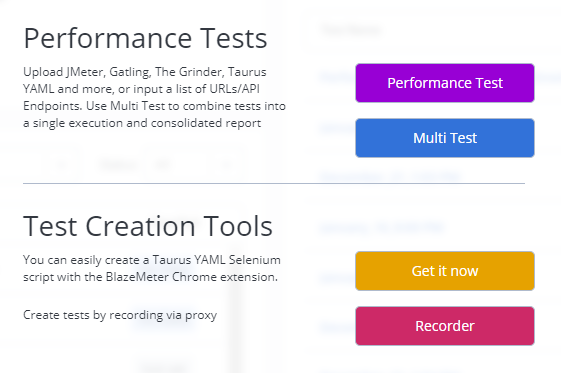Open the Recorder tool
The width and height of the screenshot is (561, 373).
pos(445,326)
